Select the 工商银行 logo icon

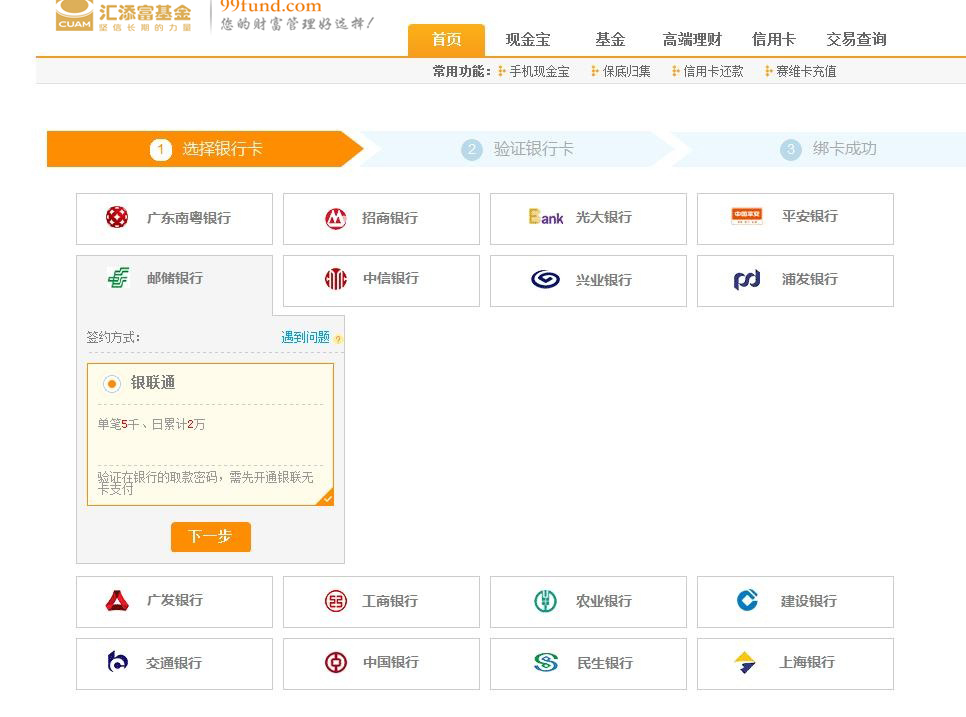coord(336,601)
